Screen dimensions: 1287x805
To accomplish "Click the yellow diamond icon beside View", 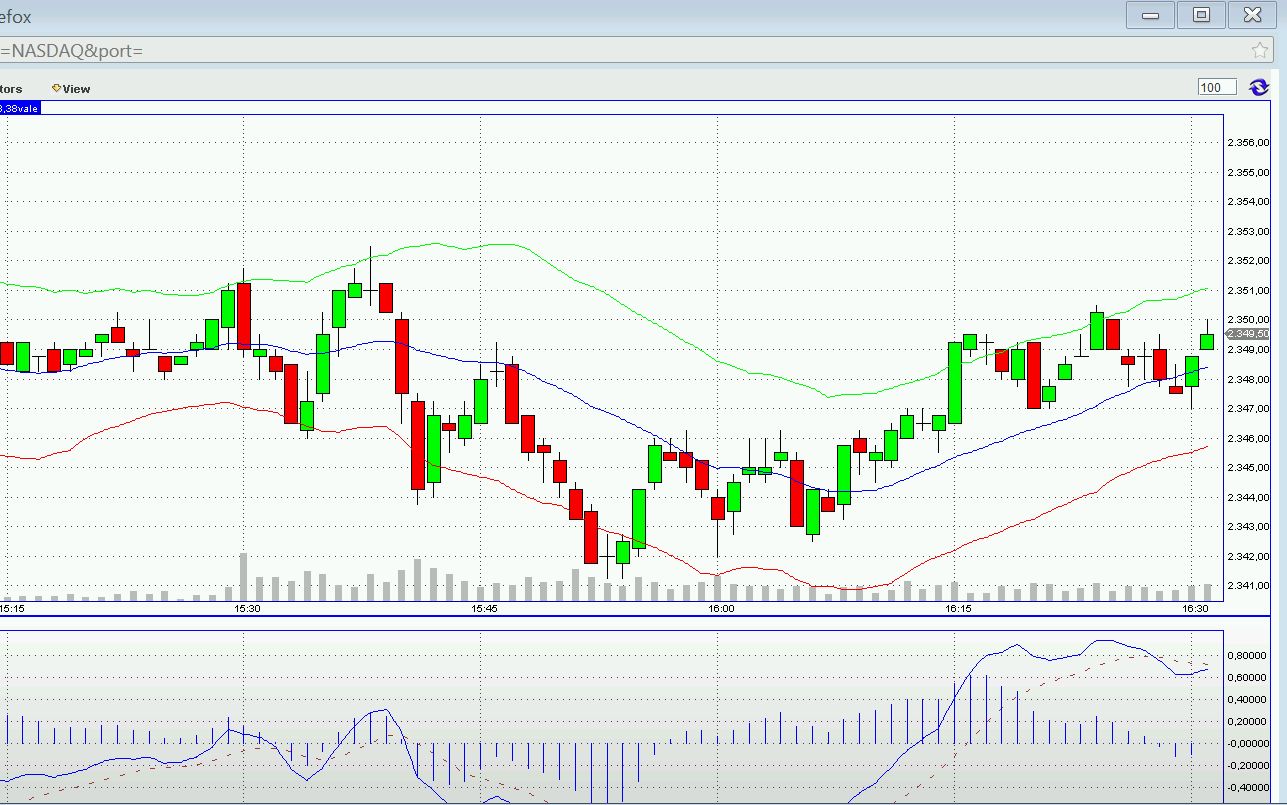I will (55, 88).
